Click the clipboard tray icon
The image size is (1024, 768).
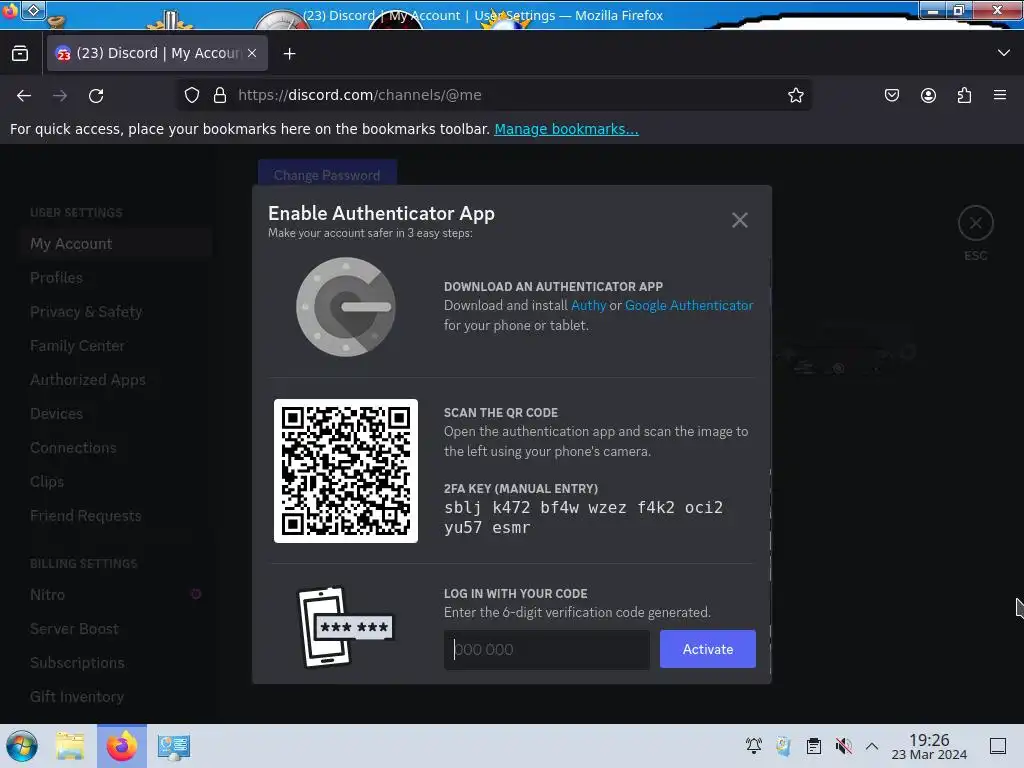click(x=814, y=745)
